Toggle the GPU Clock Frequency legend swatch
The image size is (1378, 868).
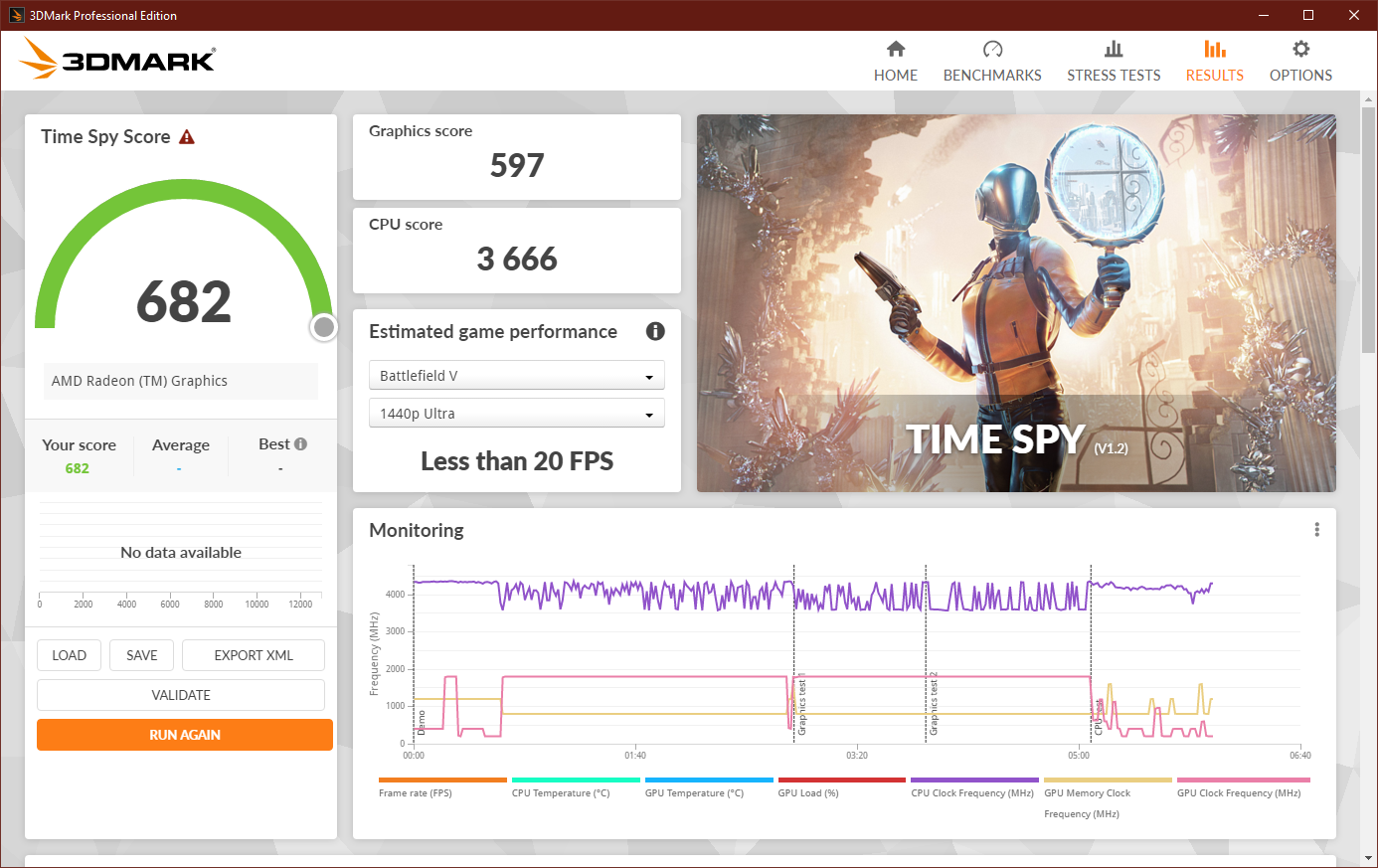click(x=1244, y=781)
